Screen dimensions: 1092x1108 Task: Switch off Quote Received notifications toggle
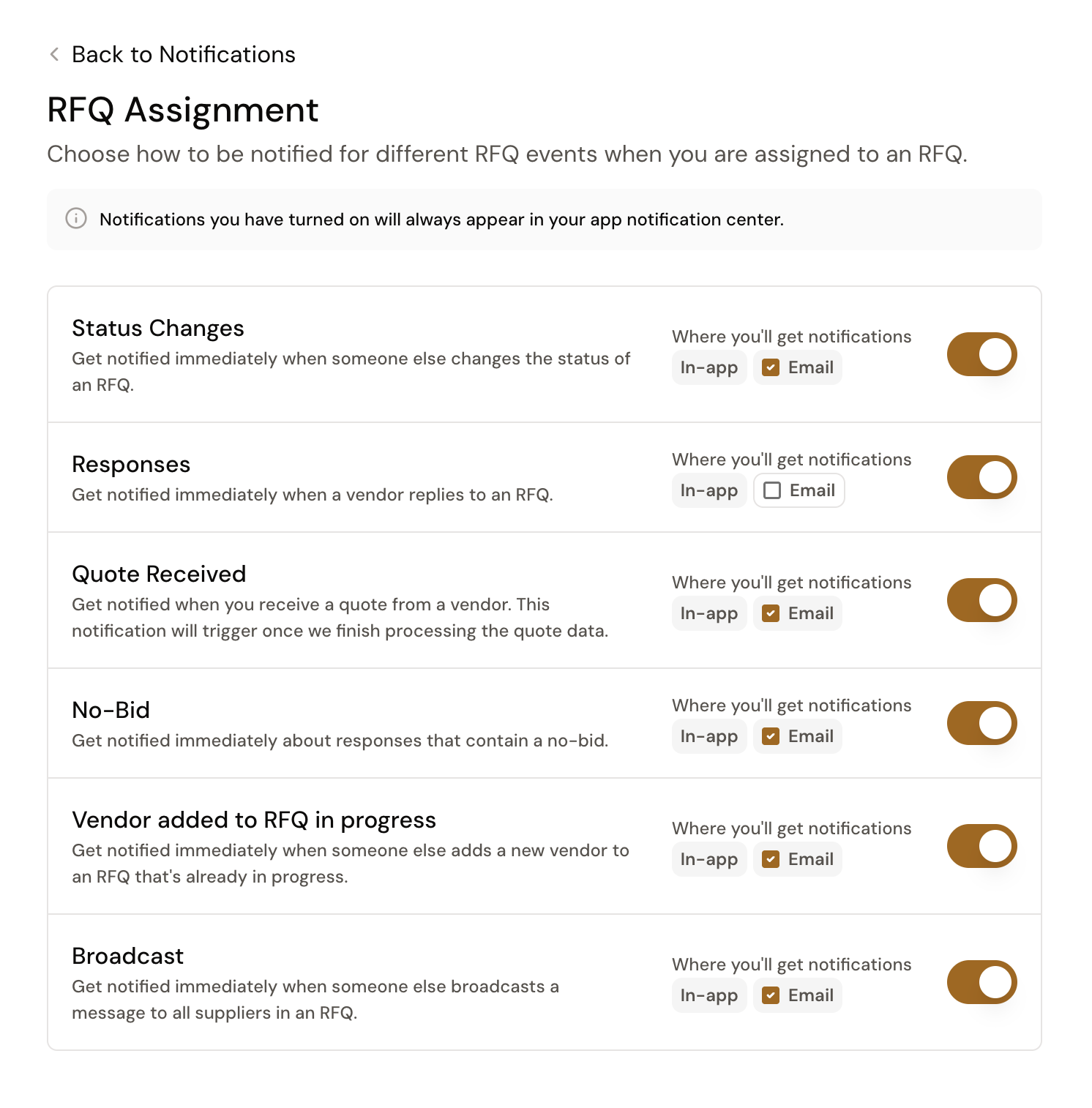(981, 601)
